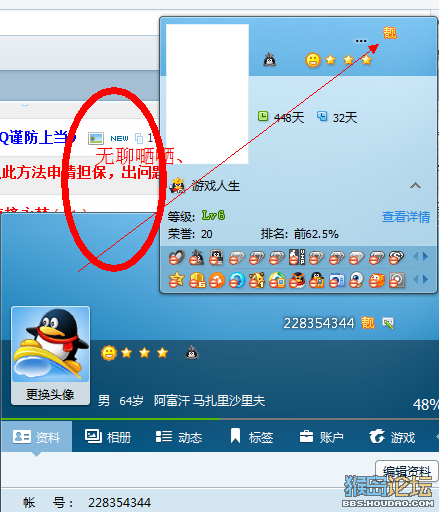The image size is (439, 512).
Task: Click the 排名: 前62.5% text
Action: [x=300, y=234]
